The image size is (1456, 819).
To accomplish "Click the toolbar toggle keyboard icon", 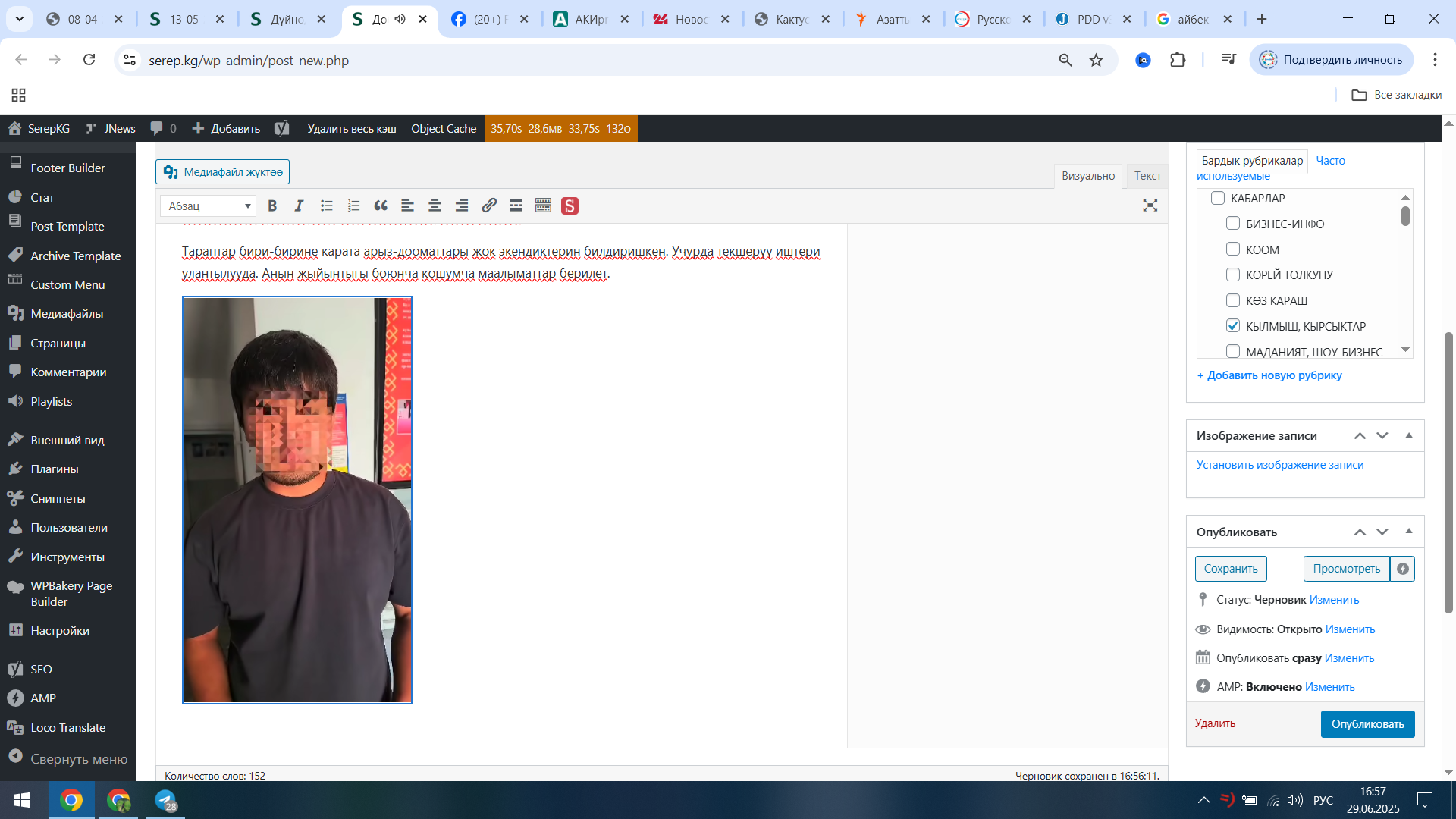I will point(543,206).
